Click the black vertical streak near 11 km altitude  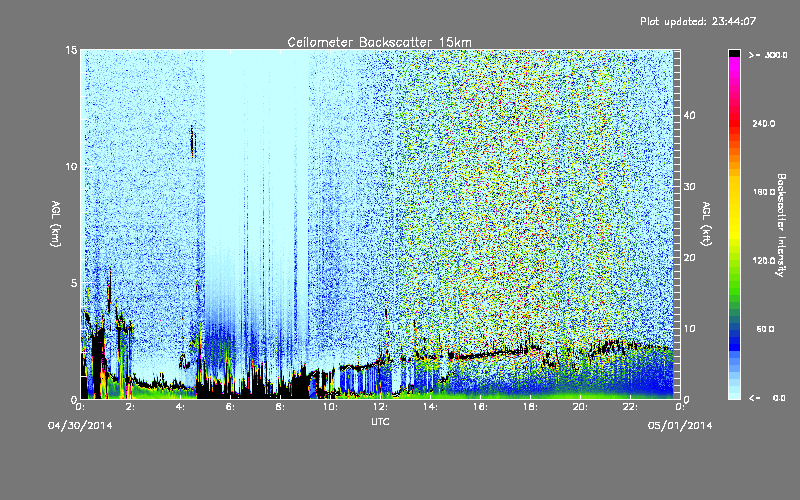click(x=192, y=141)
